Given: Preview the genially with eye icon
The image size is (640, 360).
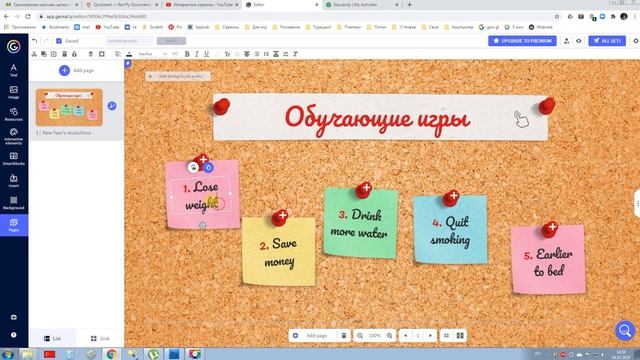Looking at the screenshot, I should [x=579, y=41].
